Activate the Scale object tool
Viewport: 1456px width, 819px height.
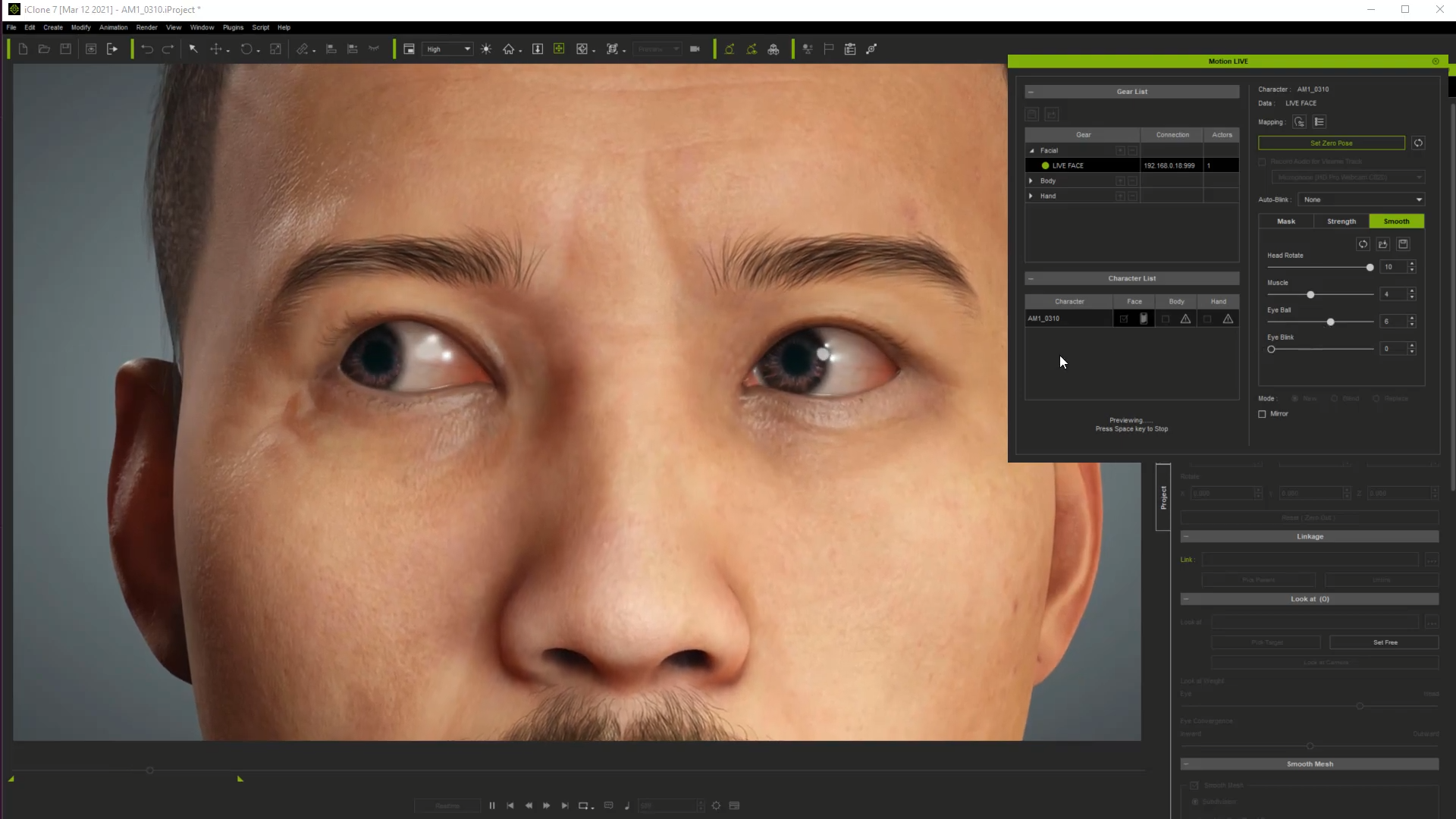[x=276, y=49]
